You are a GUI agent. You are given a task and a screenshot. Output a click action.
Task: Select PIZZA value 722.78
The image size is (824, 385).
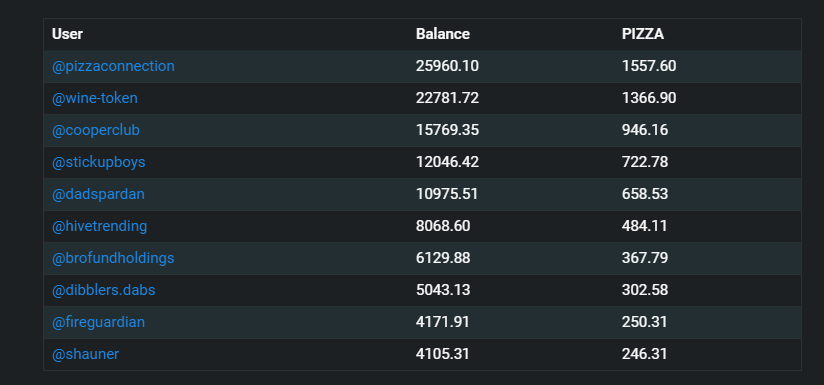coord(645,162)
